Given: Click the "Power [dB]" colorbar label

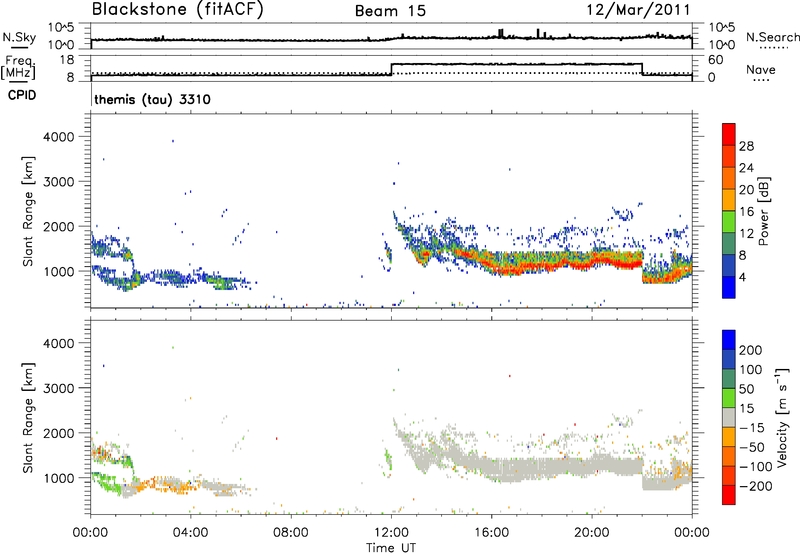Looking at the screenshot, I should [x=763, y=211].
